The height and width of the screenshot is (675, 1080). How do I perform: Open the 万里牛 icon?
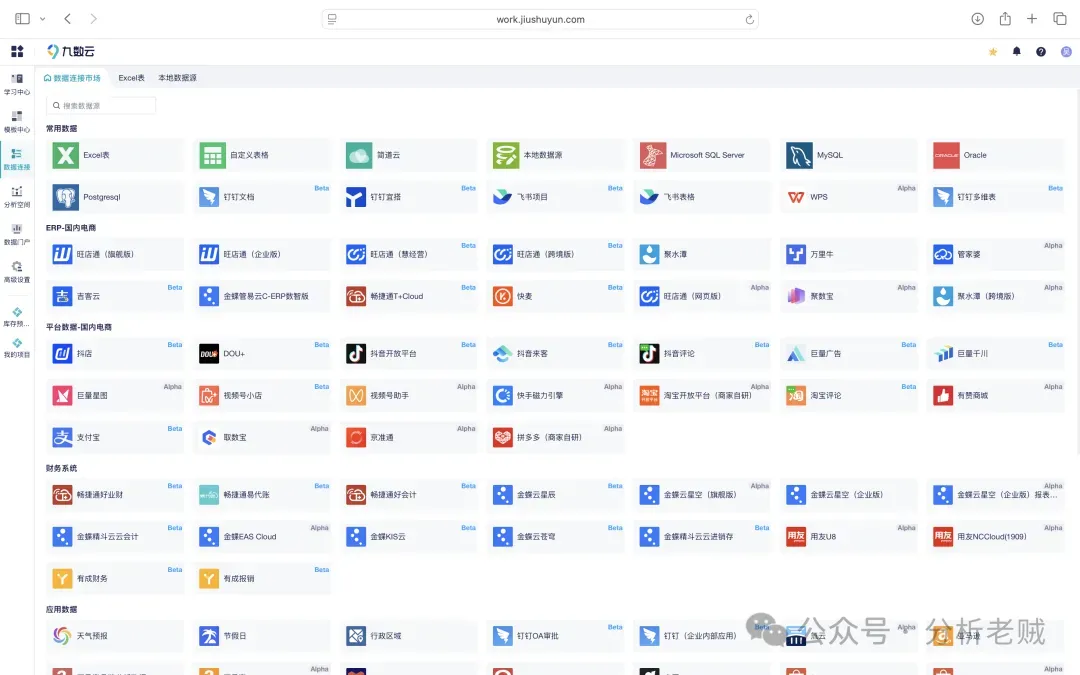[x=796, y=254]
